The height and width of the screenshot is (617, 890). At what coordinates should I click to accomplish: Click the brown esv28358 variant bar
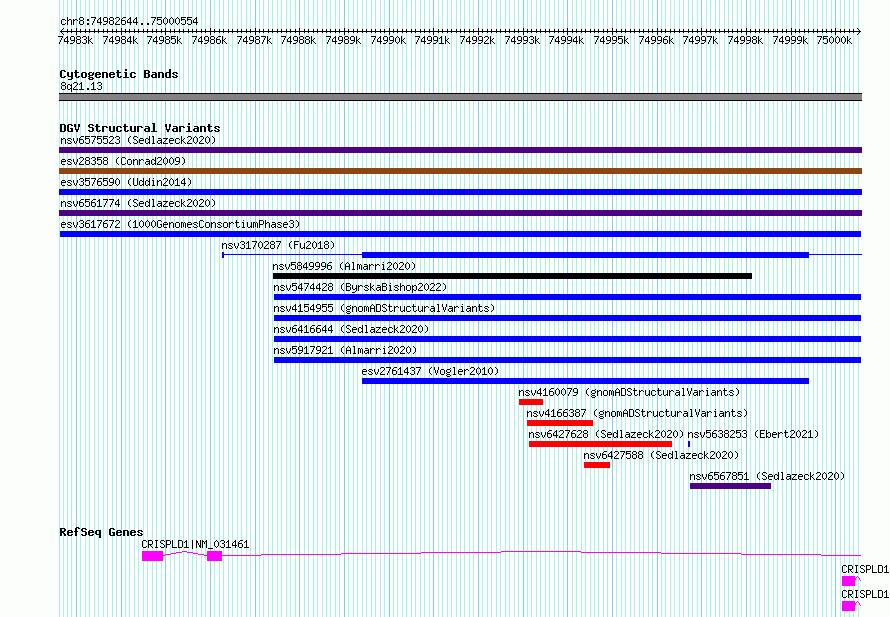[460, 171]
